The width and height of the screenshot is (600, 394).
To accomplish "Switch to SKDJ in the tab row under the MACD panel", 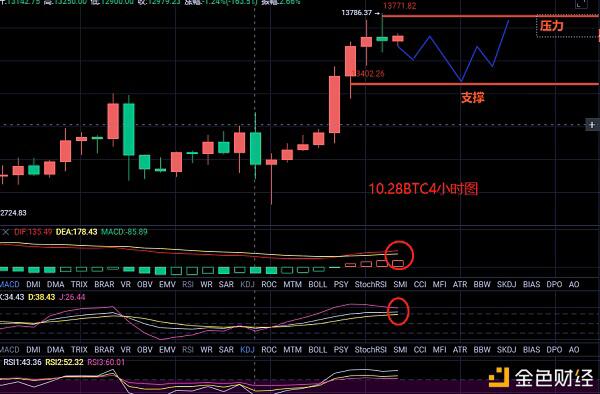I will tap(507, 284).
